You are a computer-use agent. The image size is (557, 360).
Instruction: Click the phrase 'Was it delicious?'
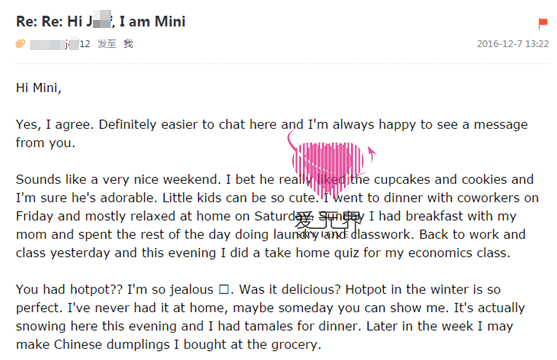(290, 290)
